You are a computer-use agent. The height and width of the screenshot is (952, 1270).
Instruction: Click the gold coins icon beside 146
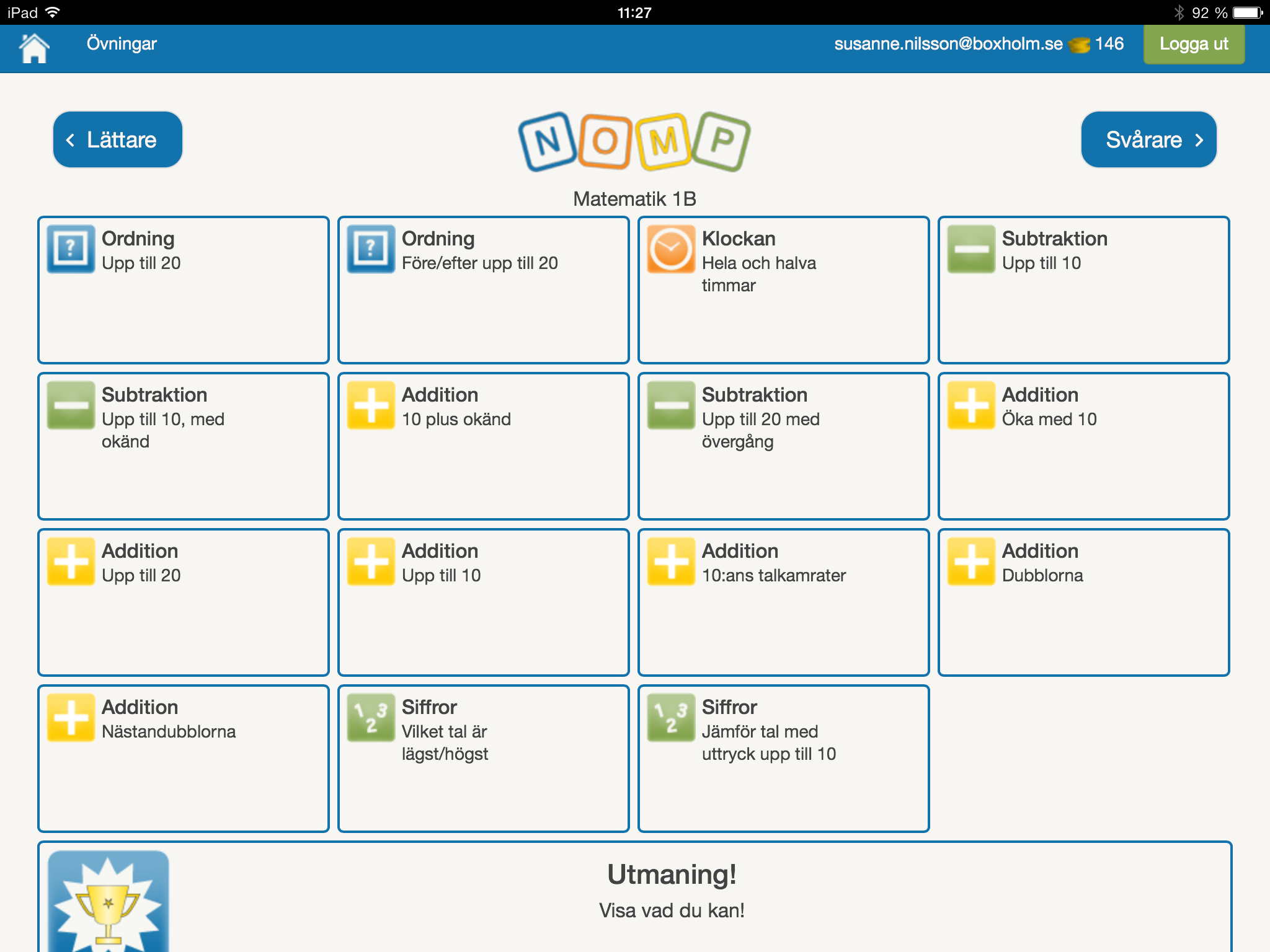(1079, 45)
